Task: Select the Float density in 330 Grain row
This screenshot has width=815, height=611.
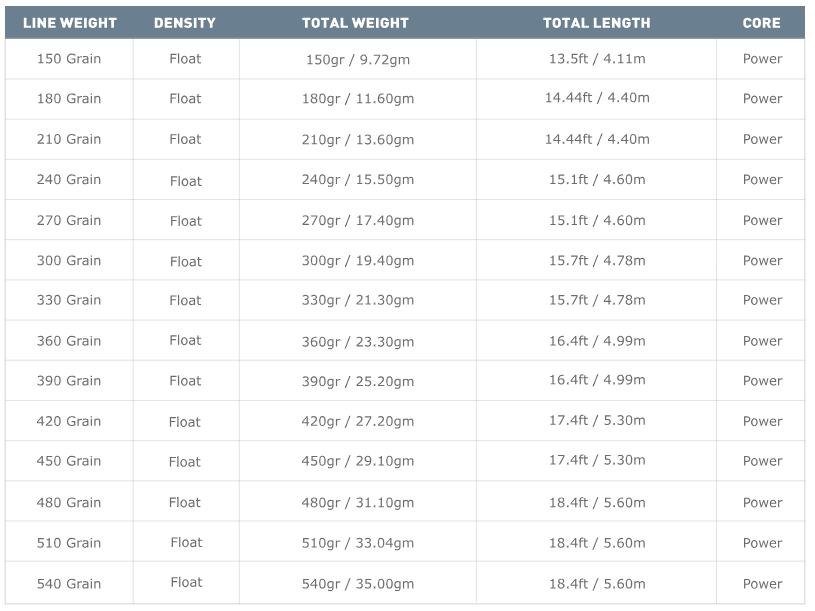Action: (185, 301)
